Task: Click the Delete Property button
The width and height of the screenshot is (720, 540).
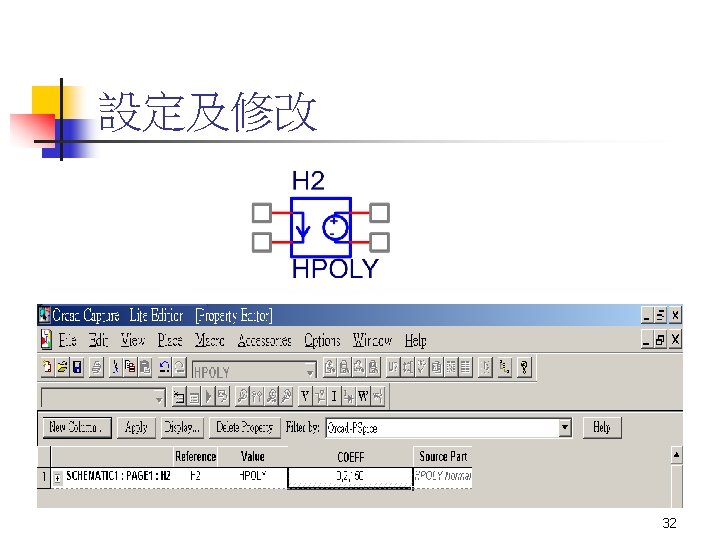Action: point(245,428)
